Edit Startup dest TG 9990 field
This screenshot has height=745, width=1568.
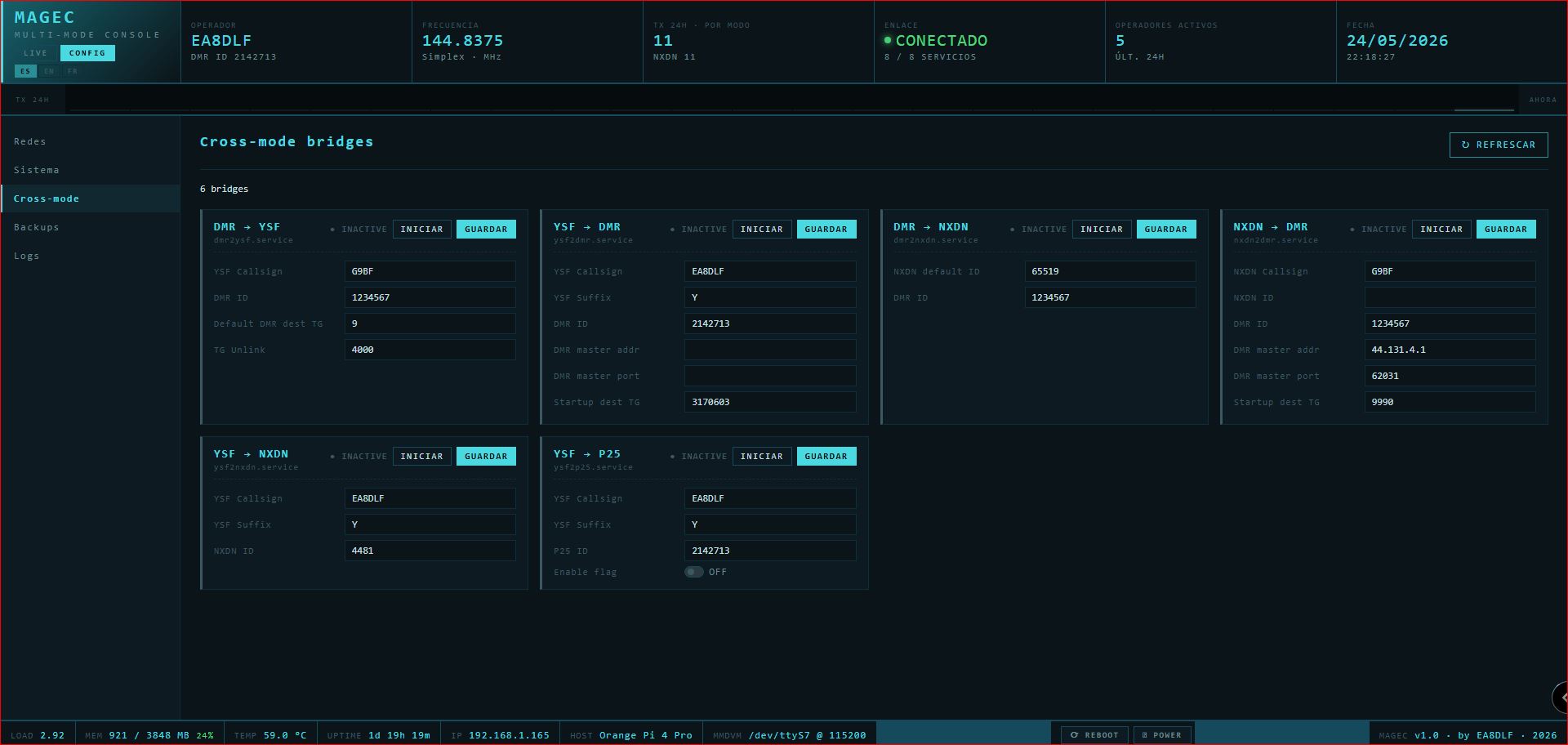click(x=1450, y=402)
